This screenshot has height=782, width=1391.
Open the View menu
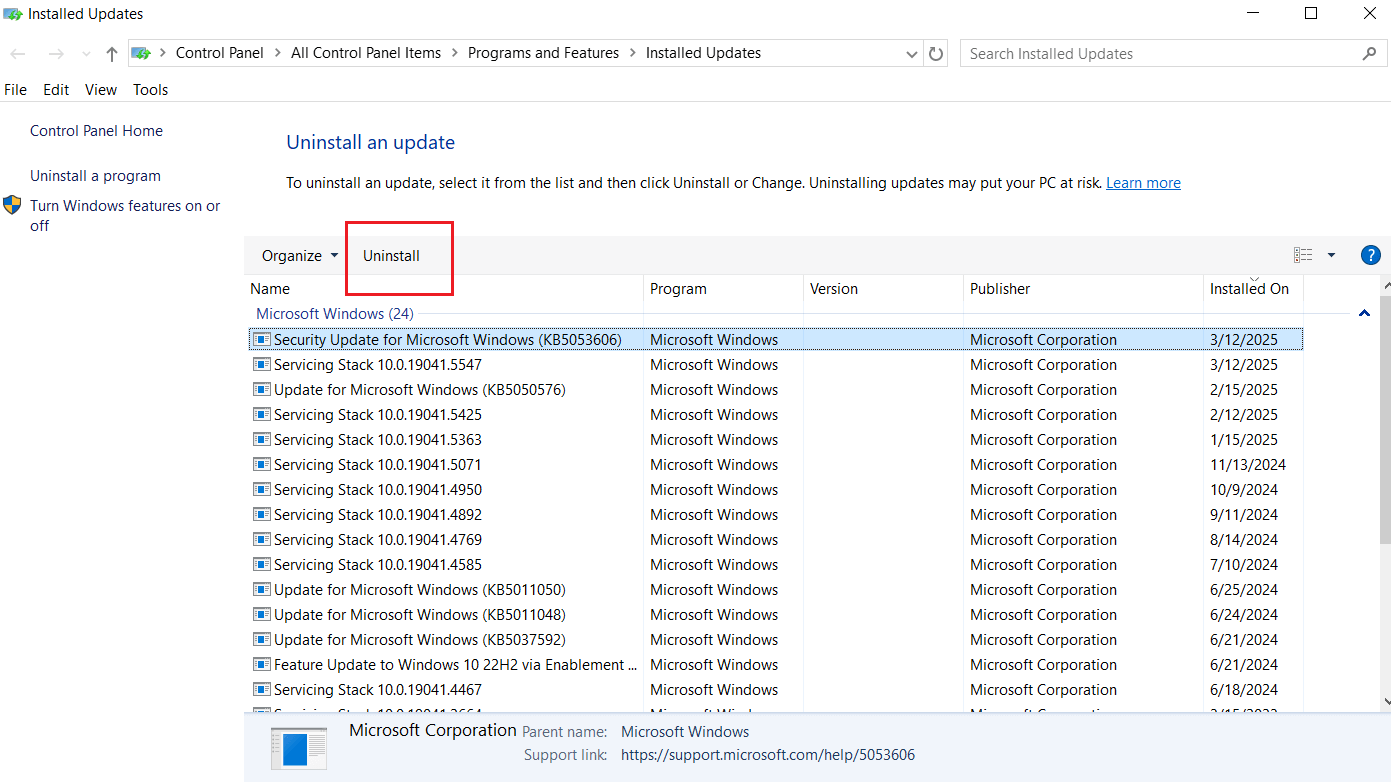tap(100, 89)
